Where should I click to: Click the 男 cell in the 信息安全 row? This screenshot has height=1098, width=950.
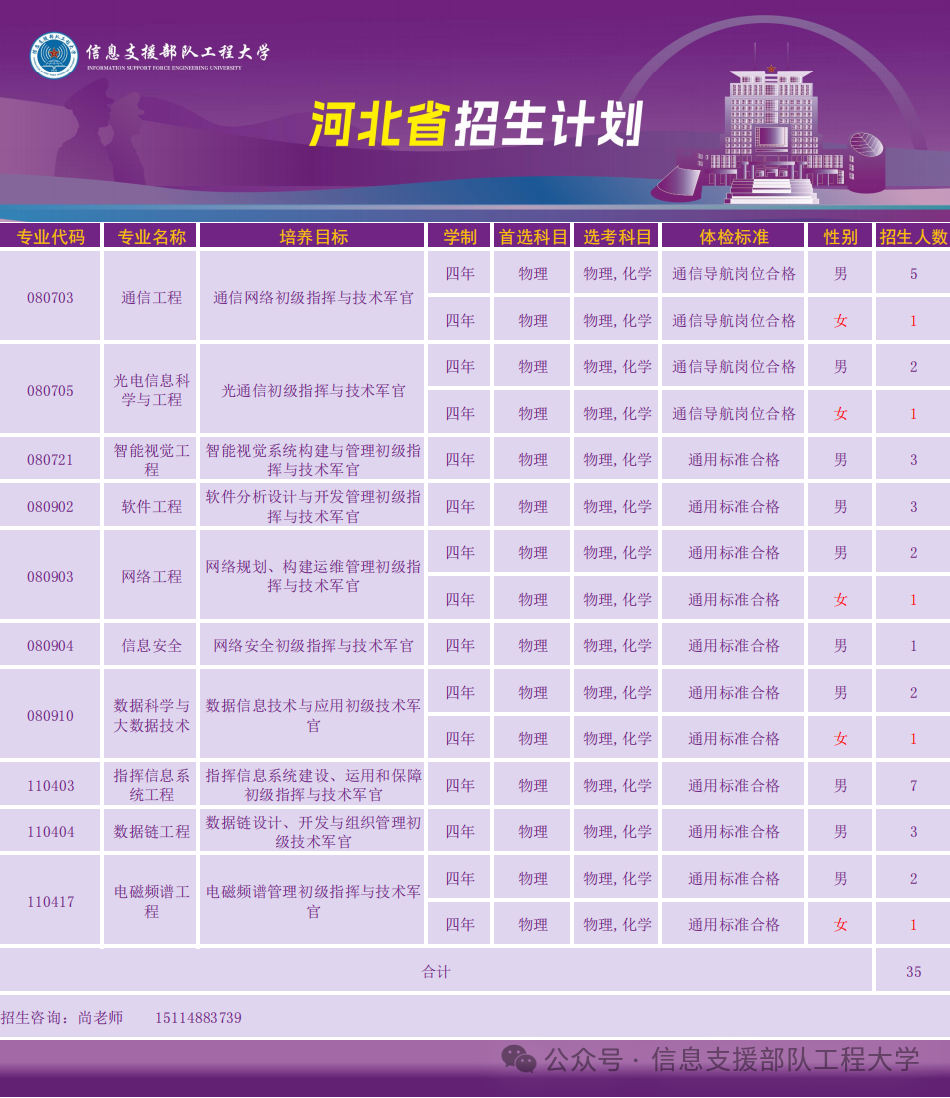point(840,646)
